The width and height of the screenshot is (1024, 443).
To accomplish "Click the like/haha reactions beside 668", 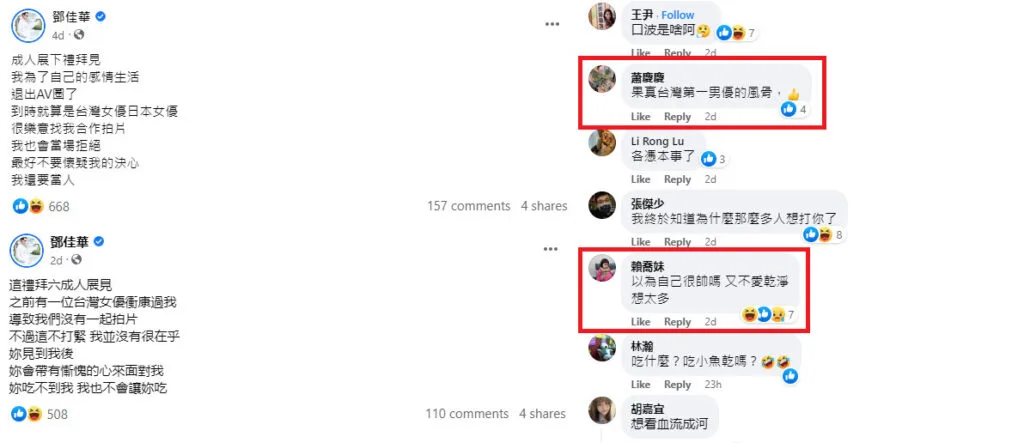I will pyautogui.click(x=28, y=206).
